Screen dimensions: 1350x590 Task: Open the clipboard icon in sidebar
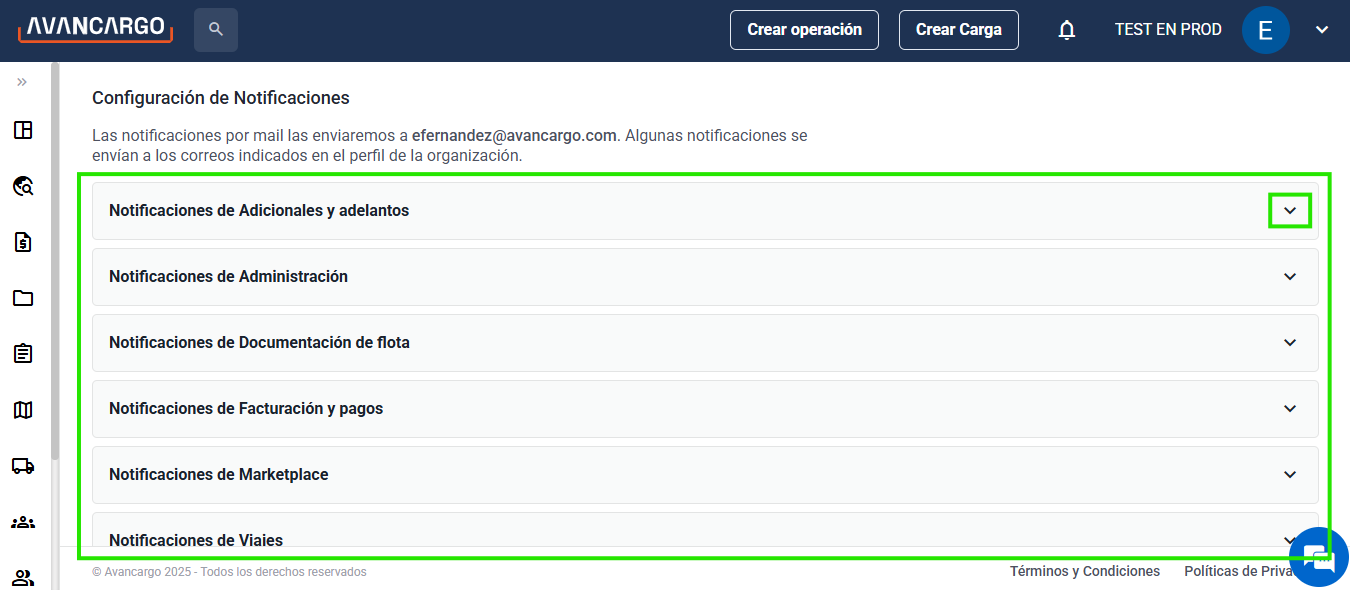point(22,353)
